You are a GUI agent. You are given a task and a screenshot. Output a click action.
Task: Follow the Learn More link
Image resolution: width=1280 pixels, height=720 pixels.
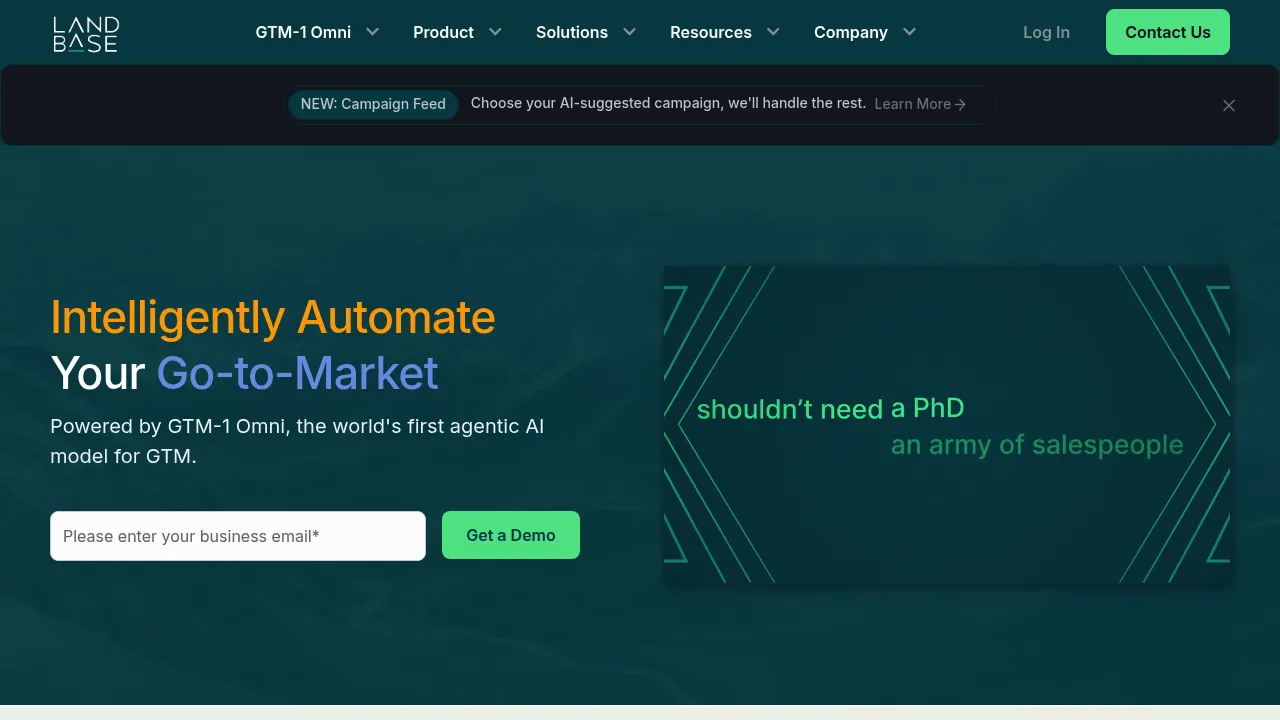click(x=920, y=104)
